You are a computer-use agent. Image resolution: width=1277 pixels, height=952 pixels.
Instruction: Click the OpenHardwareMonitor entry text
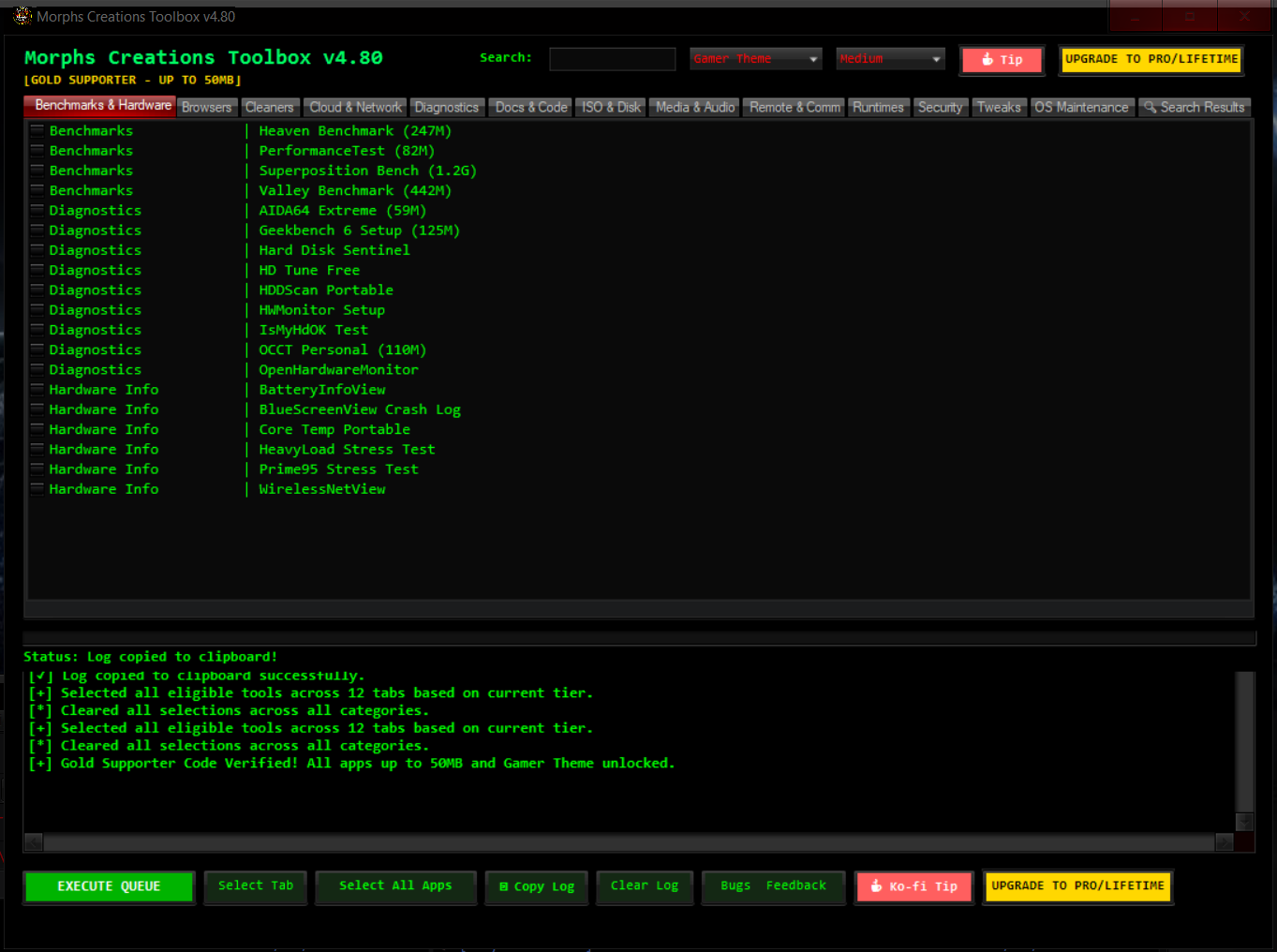338,370
